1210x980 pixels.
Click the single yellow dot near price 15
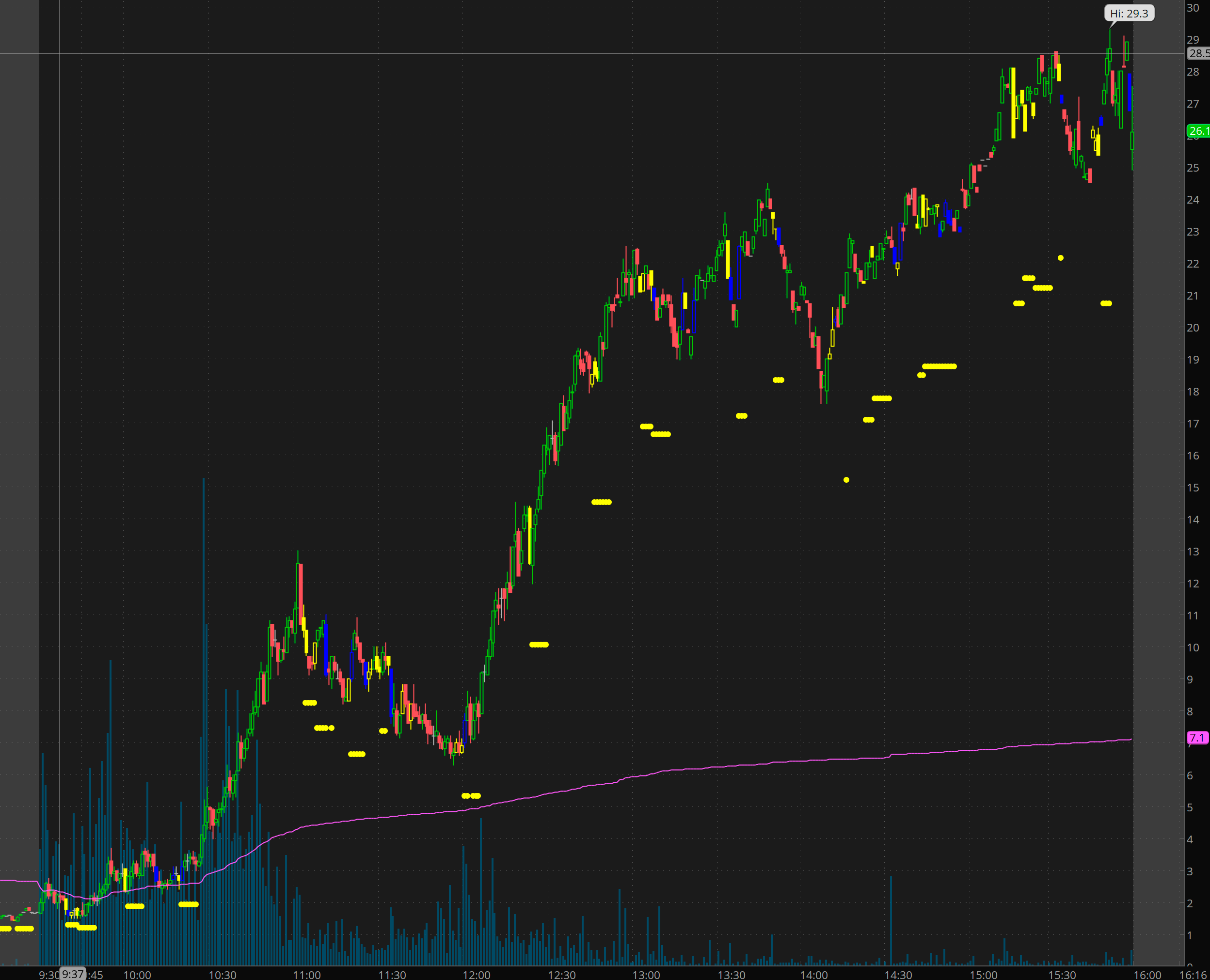846,480
